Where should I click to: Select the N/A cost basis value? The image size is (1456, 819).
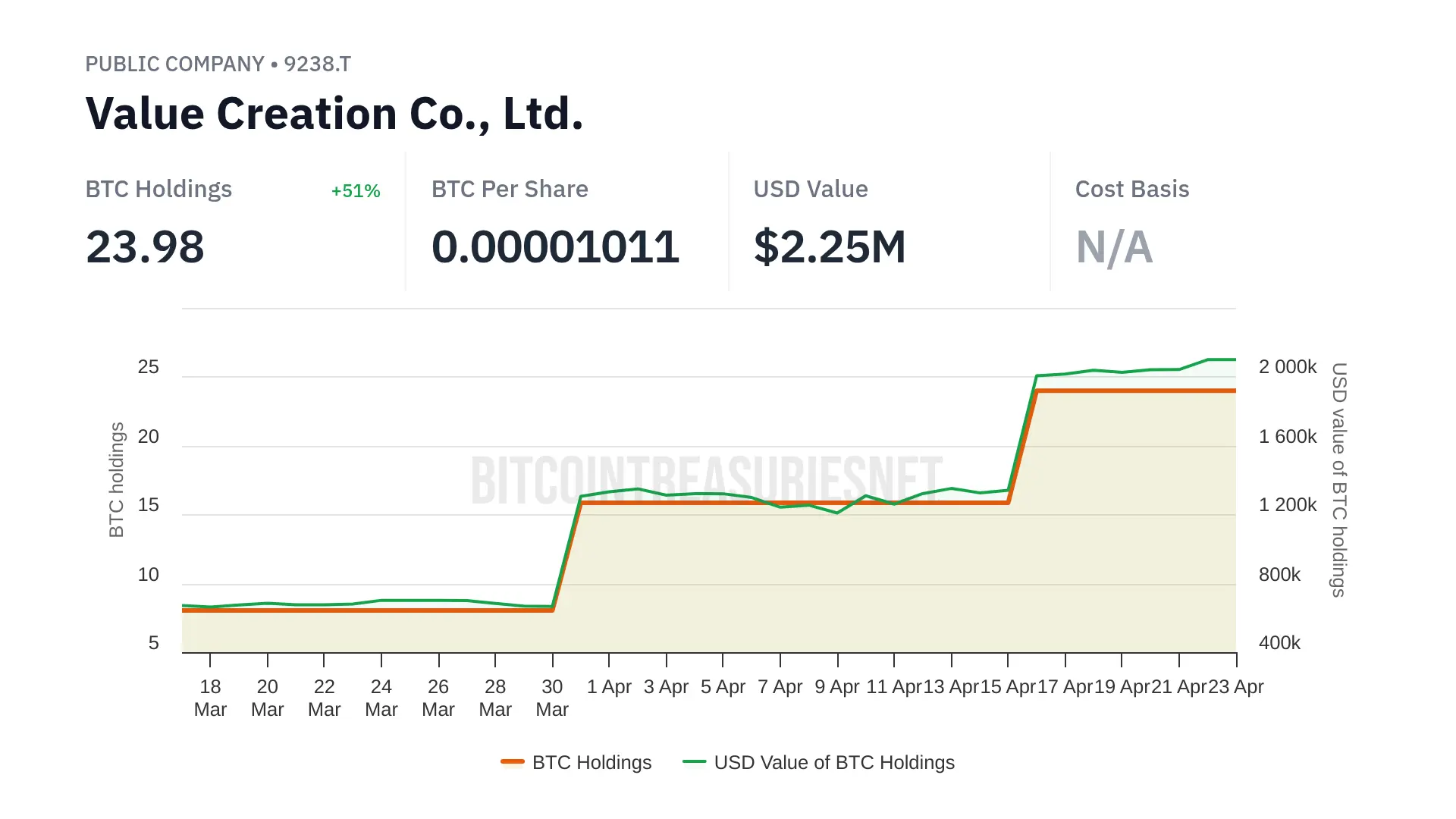tap(1114, 247)
